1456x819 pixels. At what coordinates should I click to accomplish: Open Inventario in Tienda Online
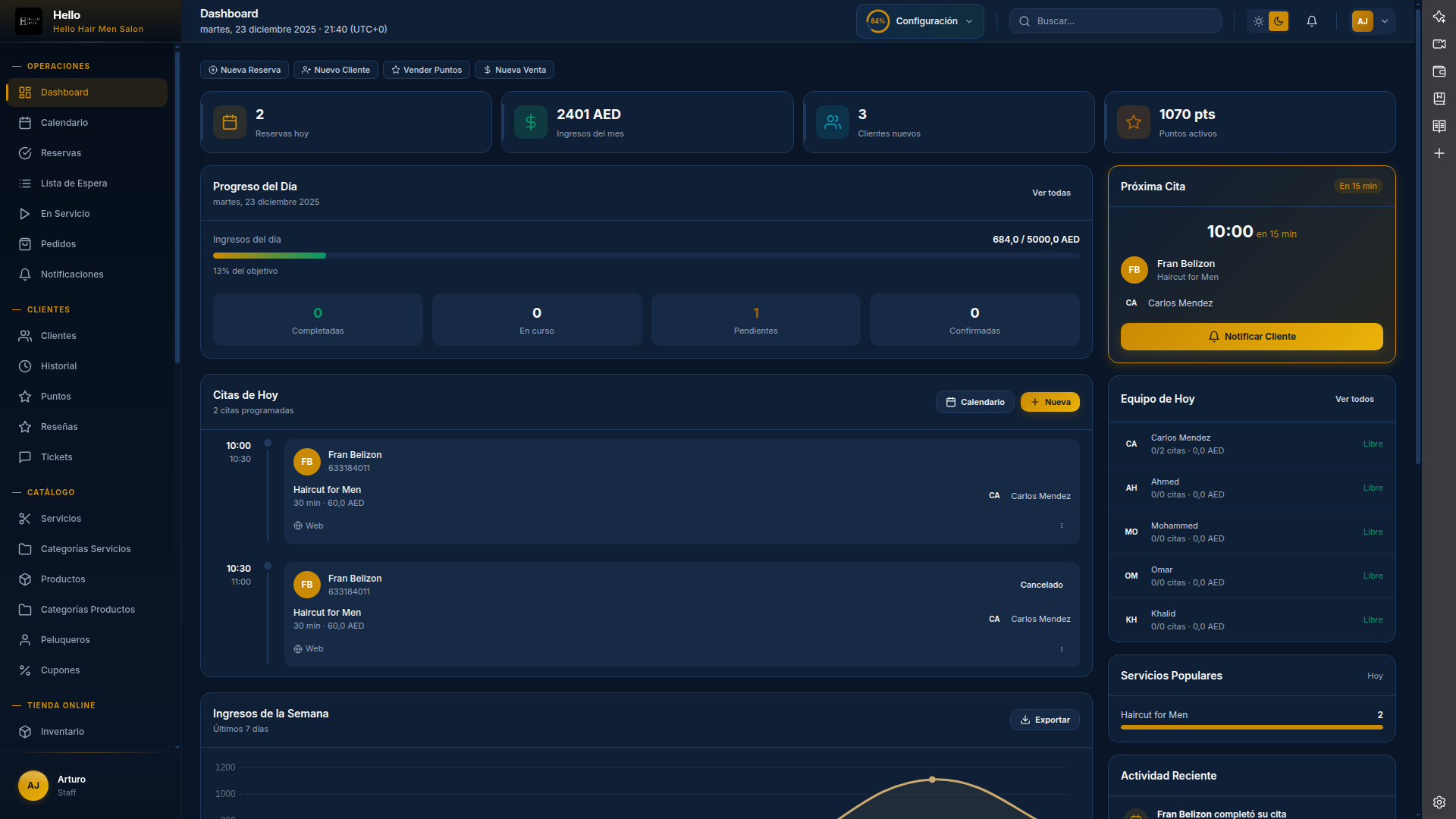point(62,731)
